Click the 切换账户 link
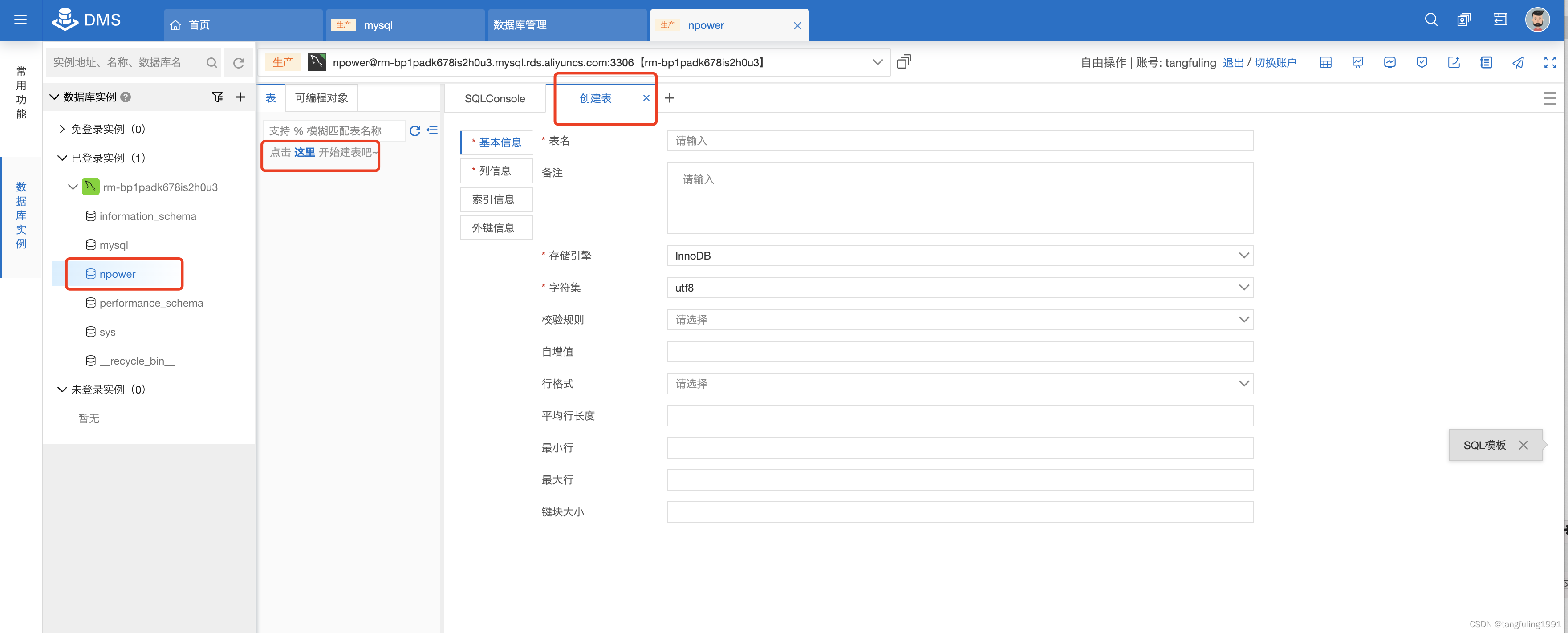The width and height of the screenshot is (1568, 633). pos(1275,63)
